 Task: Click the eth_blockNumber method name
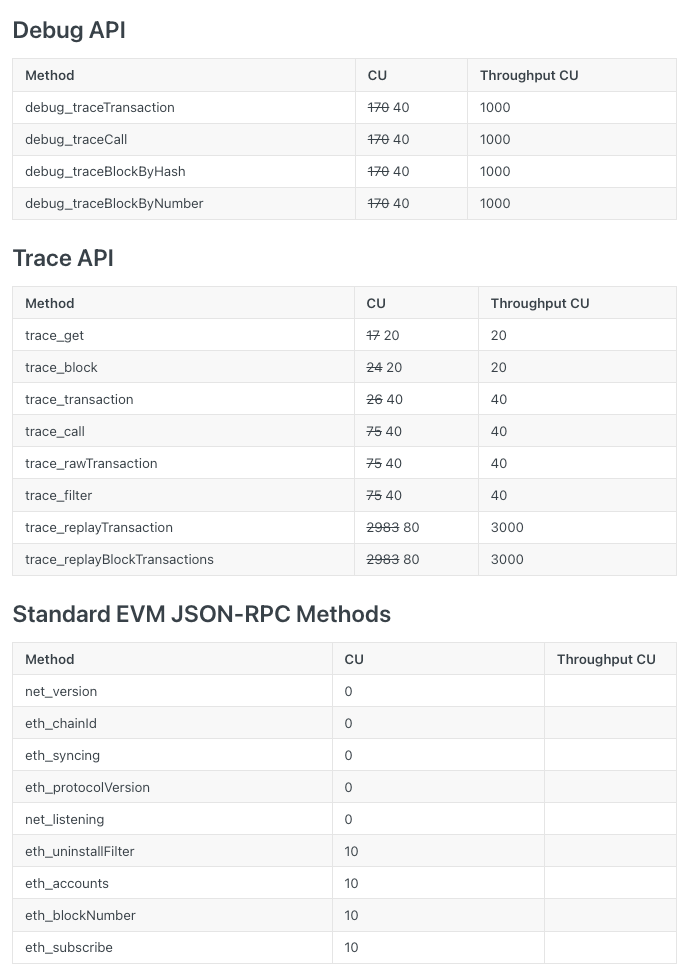click(x=80, y=915)
